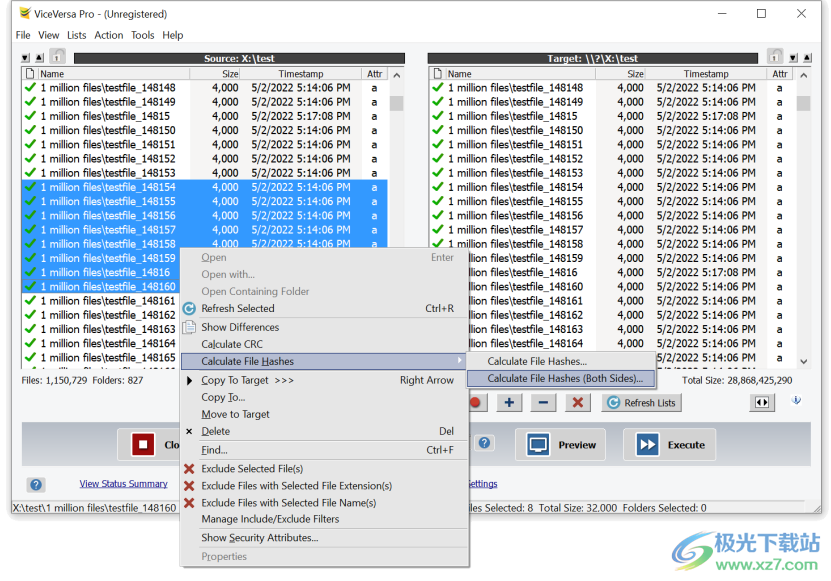The width and height of the screenshot is (831, 581).
Task: Click the Size column header in target pane
Action: click(x=635, y=74)
